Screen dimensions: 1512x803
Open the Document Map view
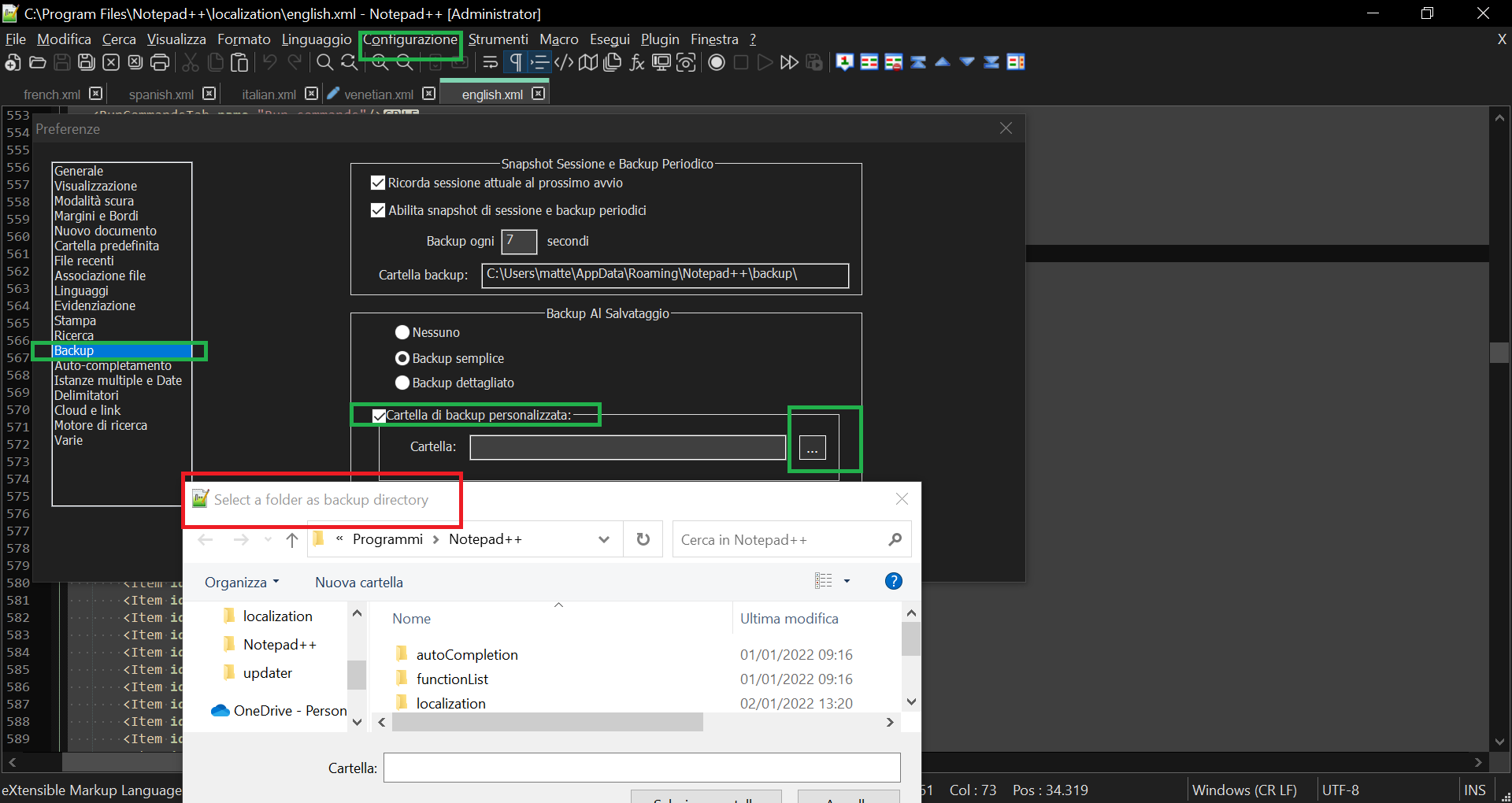[587, 62]
